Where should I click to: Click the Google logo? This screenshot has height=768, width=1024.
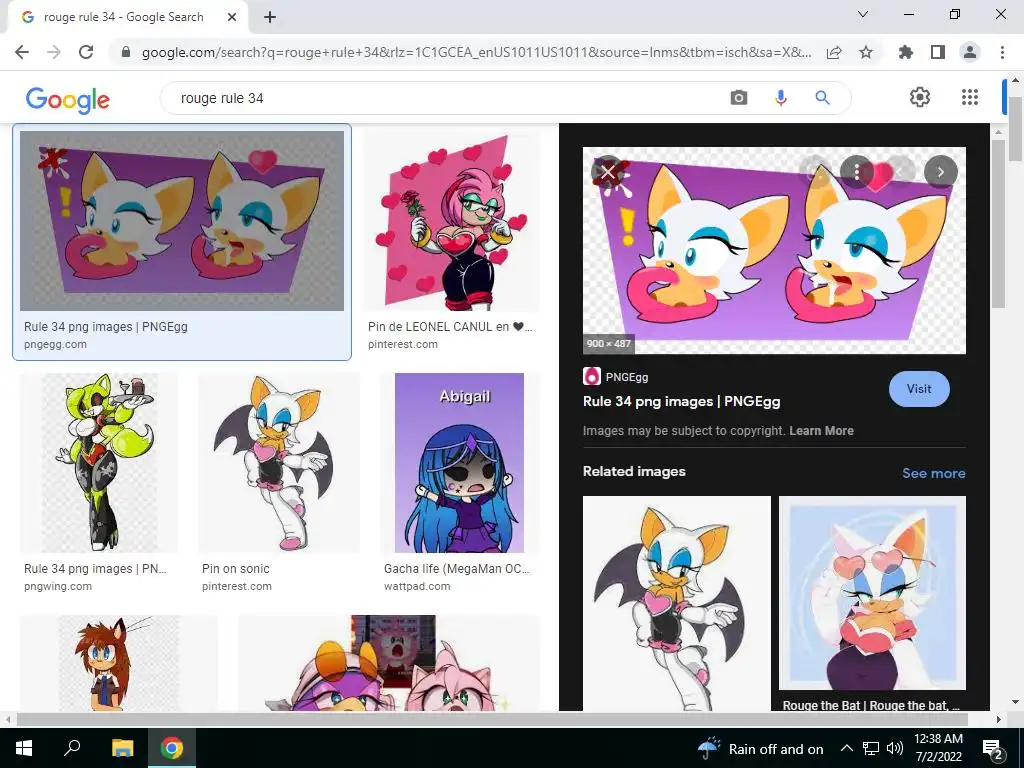[x=68, y=100]
